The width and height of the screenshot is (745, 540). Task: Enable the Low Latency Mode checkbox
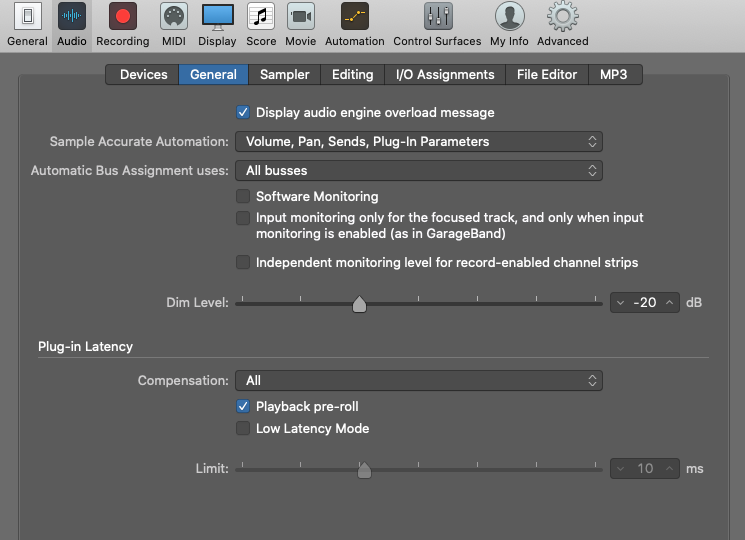pos(243,429)
